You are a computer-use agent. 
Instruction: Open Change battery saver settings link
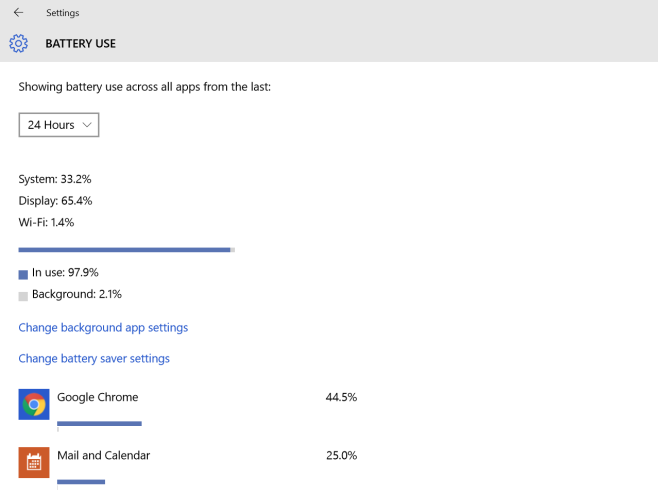tap(94, 359)
